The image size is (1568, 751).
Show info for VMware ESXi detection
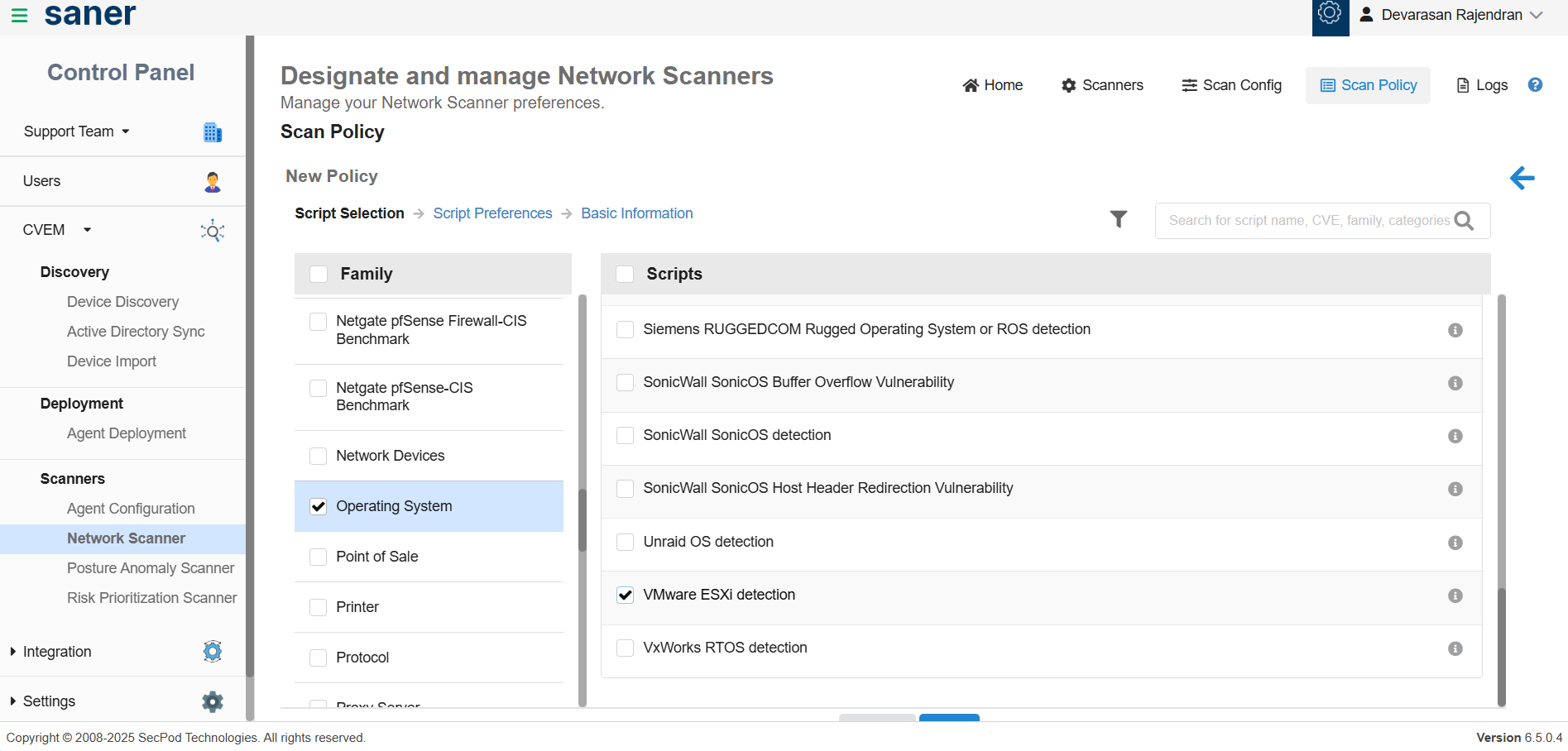point(1455,596)
